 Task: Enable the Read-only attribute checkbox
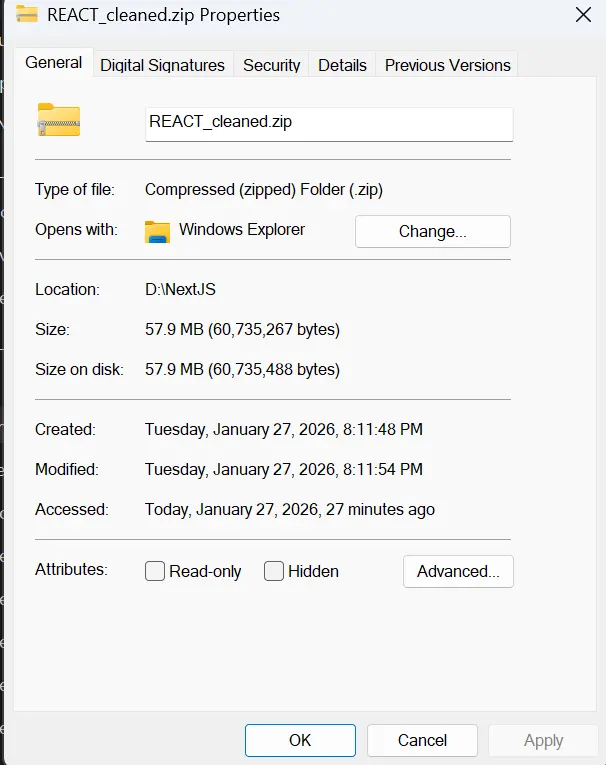tap(155, 571)
